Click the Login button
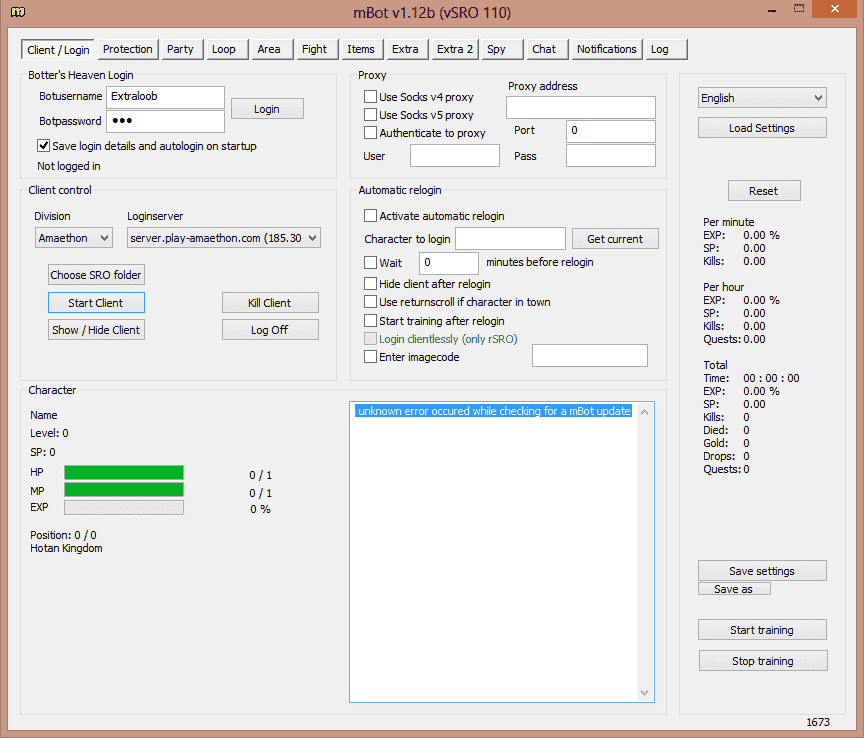This screenshot has height=738, width=864. pyautogui.click(x=267, y=109)
